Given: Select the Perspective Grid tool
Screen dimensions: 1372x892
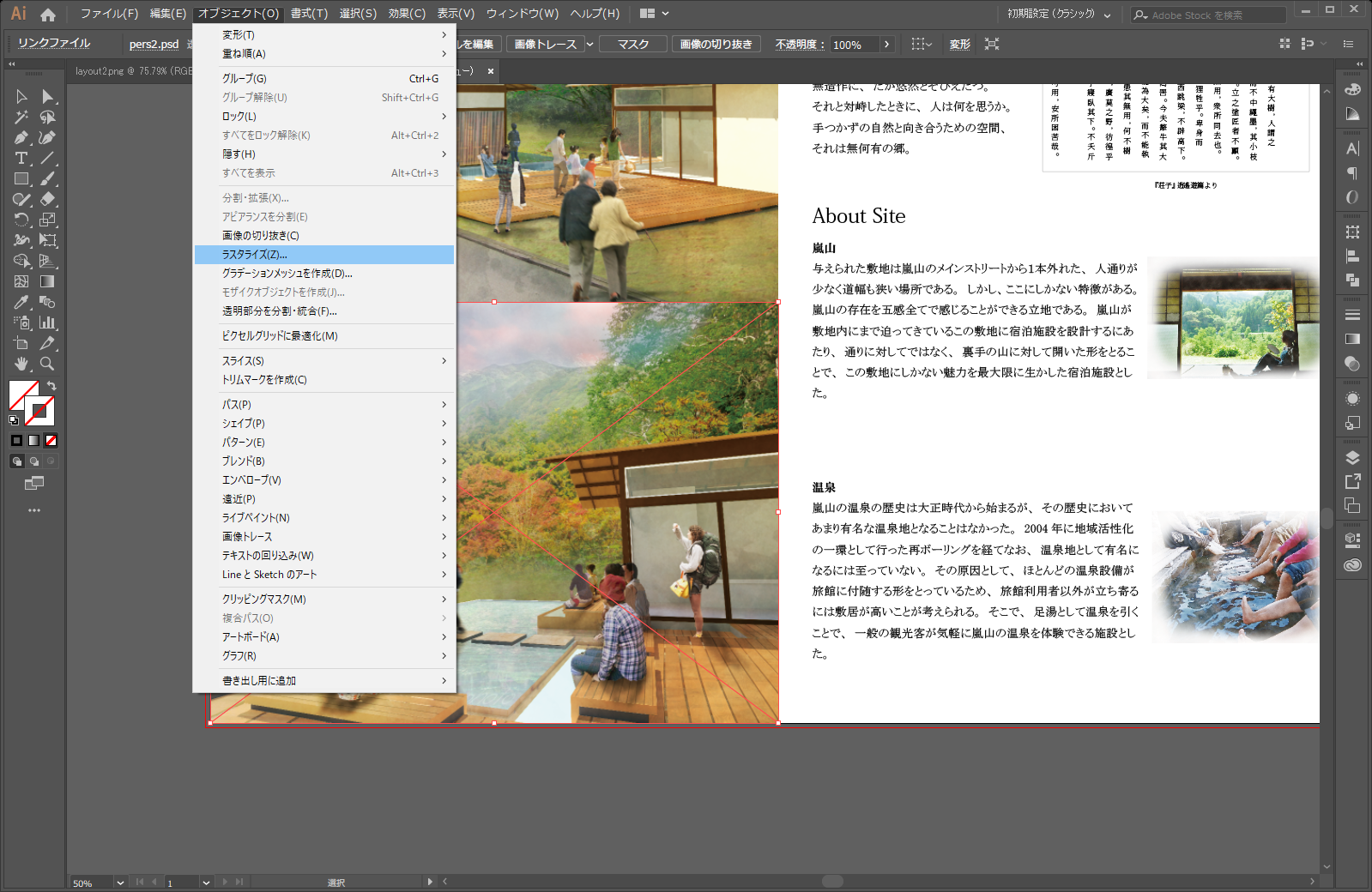Looking at the screenshot, I should click(x=48, y=261).
